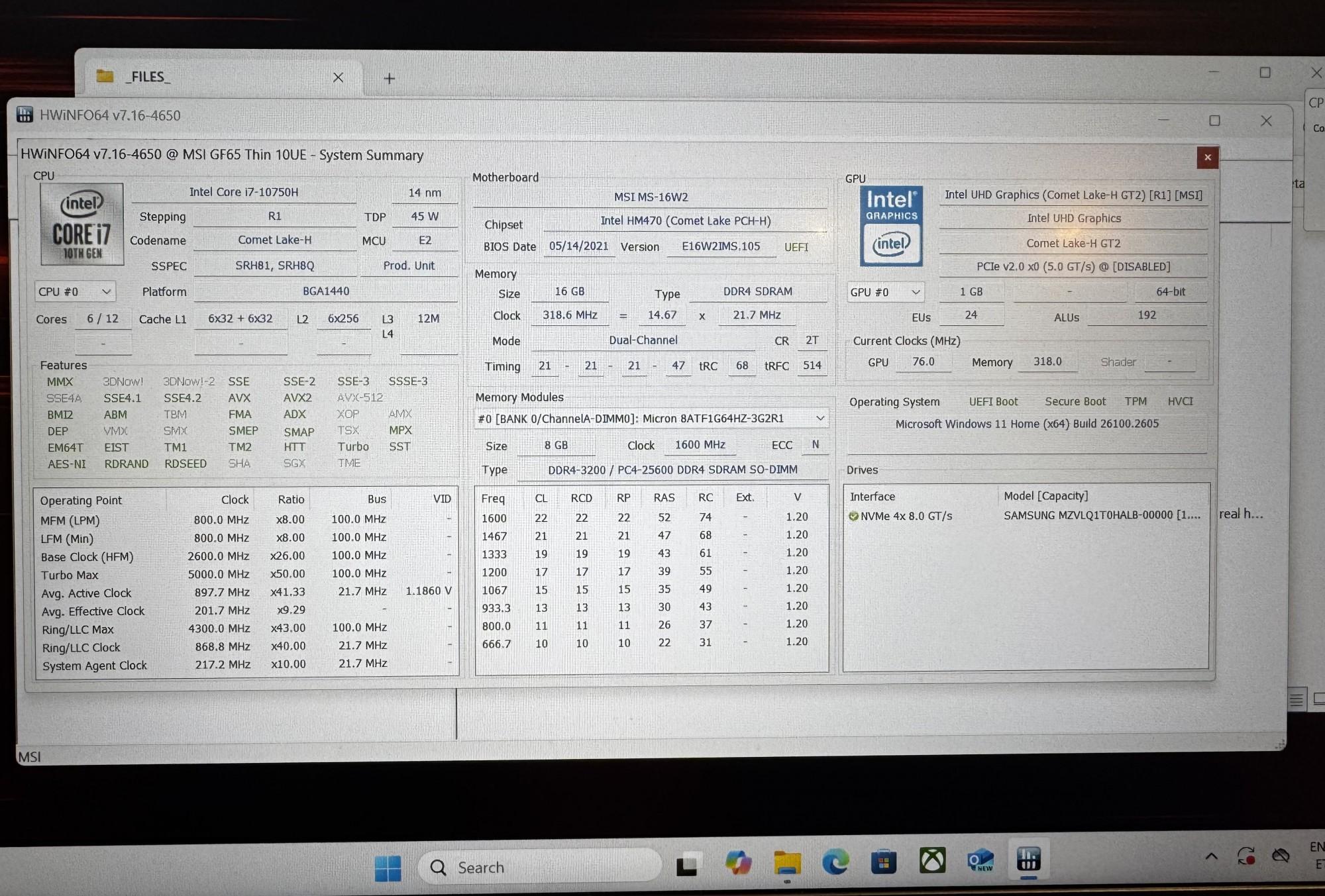Click the HVCI indicator
The height and width of the screenshot is (896, 1325).
[x=1180, y=401]
